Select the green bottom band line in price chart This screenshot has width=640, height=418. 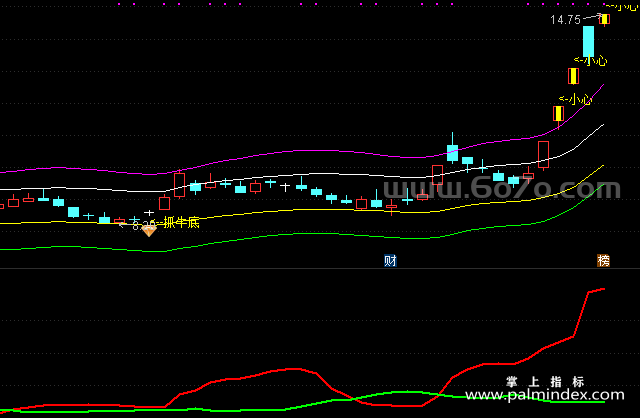[x=302, y=233]
